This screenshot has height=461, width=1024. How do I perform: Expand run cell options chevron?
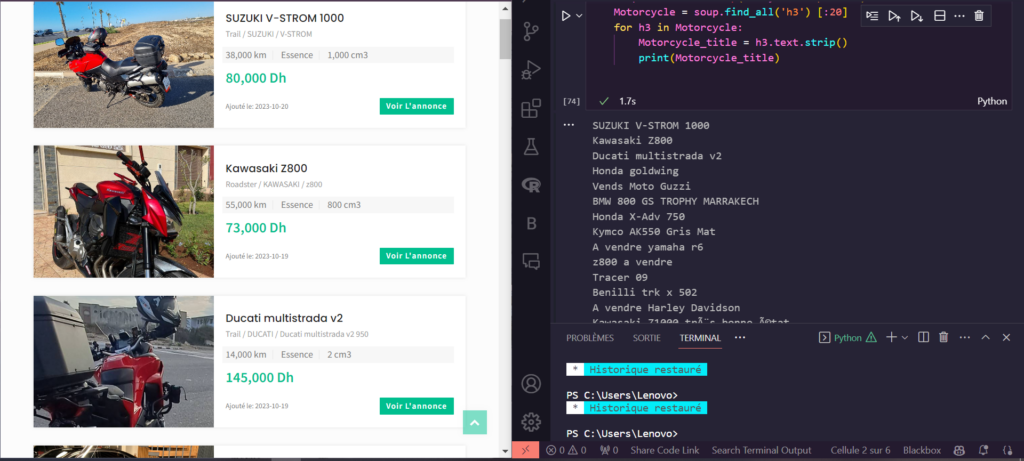pos(579,16)
